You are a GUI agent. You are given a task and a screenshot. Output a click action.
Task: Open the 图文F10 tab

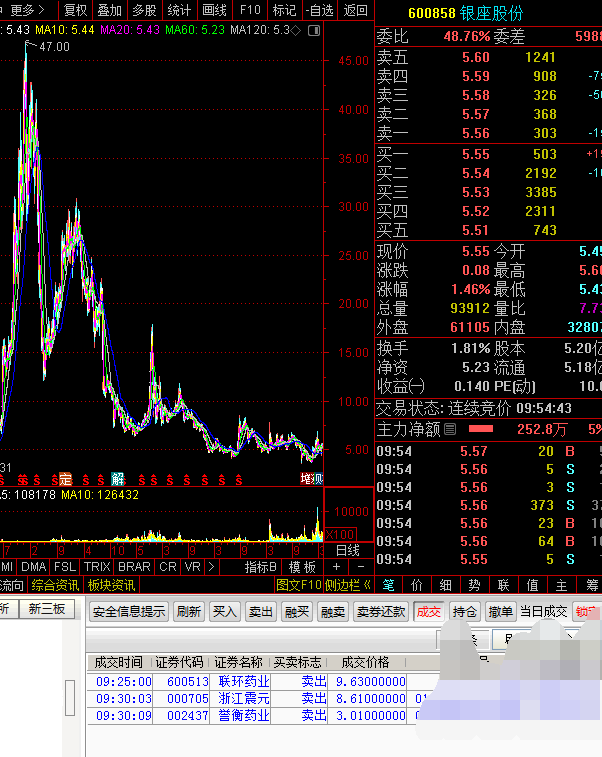click(299, 586)
